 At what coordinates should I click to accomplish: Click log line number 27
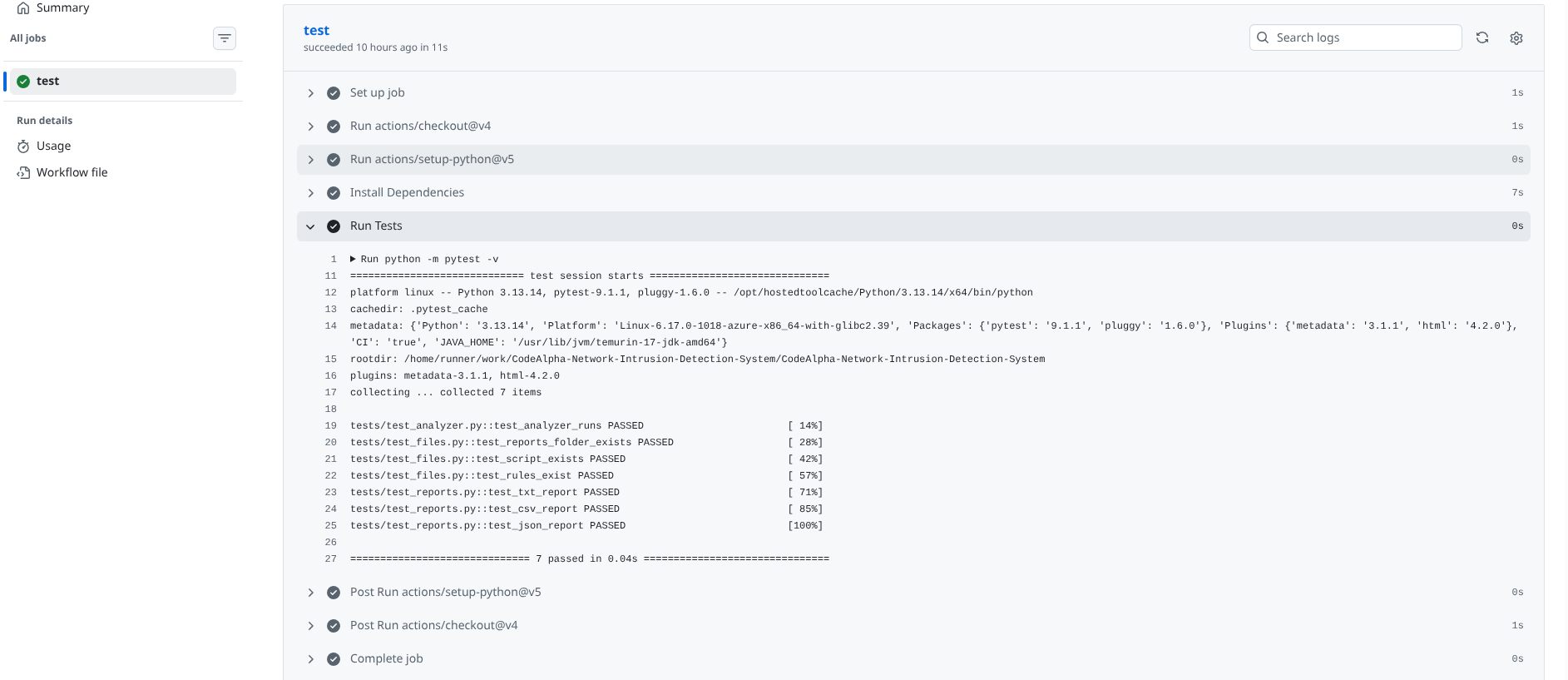pos(331,558)
